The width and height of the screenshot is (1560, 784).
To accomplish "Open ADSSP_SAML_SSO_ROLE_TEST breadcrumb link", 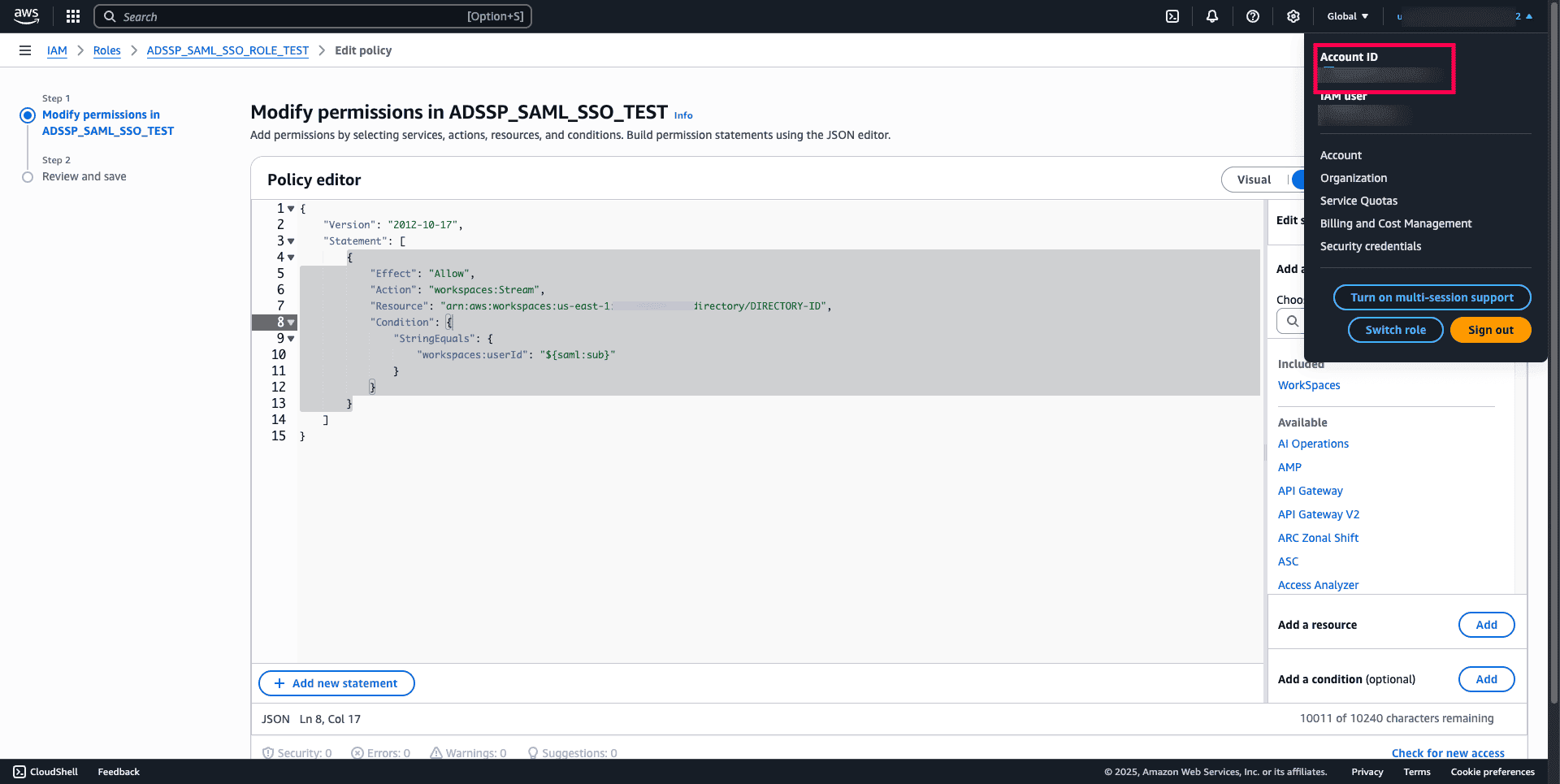I will (x=227, y=50).
